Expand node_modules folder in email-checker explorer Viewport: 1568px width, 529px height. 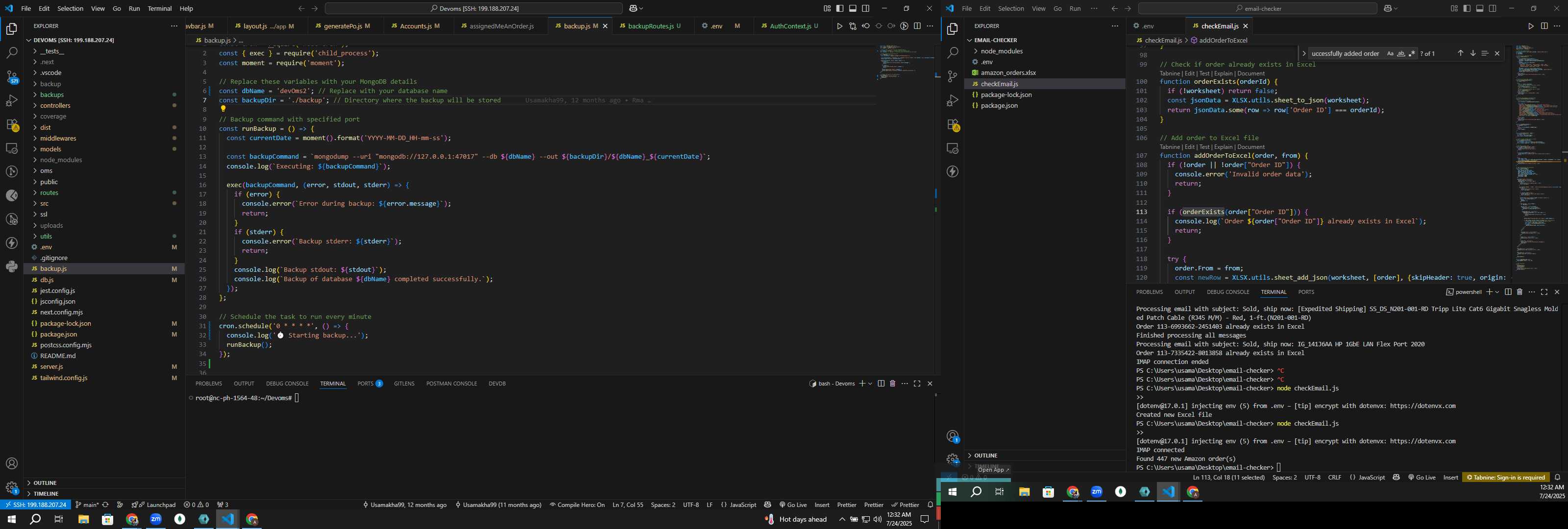pyautogui.click(x=1045, y=51)
